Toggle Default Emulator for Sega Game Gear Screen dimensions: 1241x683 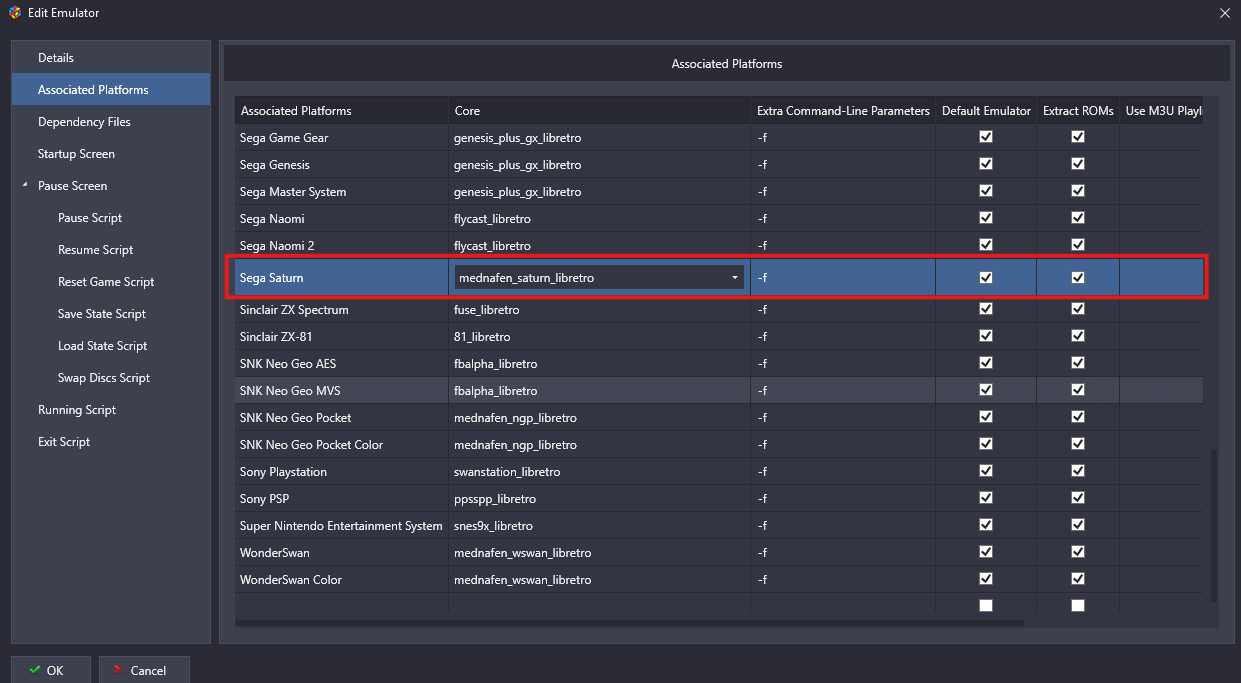pyautogui.click(x=986, y=137)
